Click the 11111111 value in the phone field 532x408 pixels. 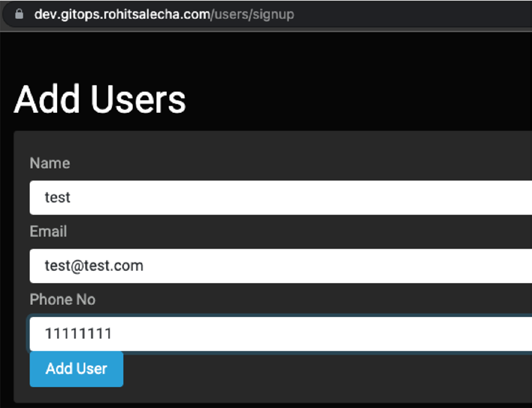tap(78, 334)
